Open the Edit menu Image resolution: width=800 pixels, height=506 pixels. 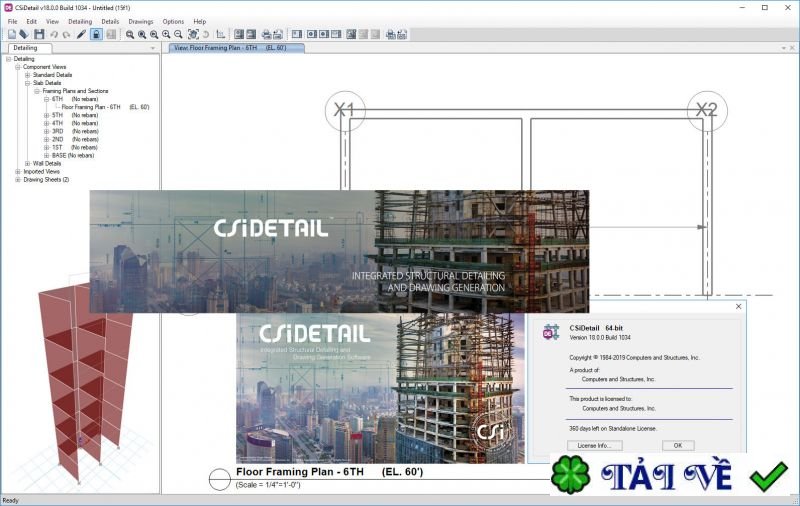32,21
